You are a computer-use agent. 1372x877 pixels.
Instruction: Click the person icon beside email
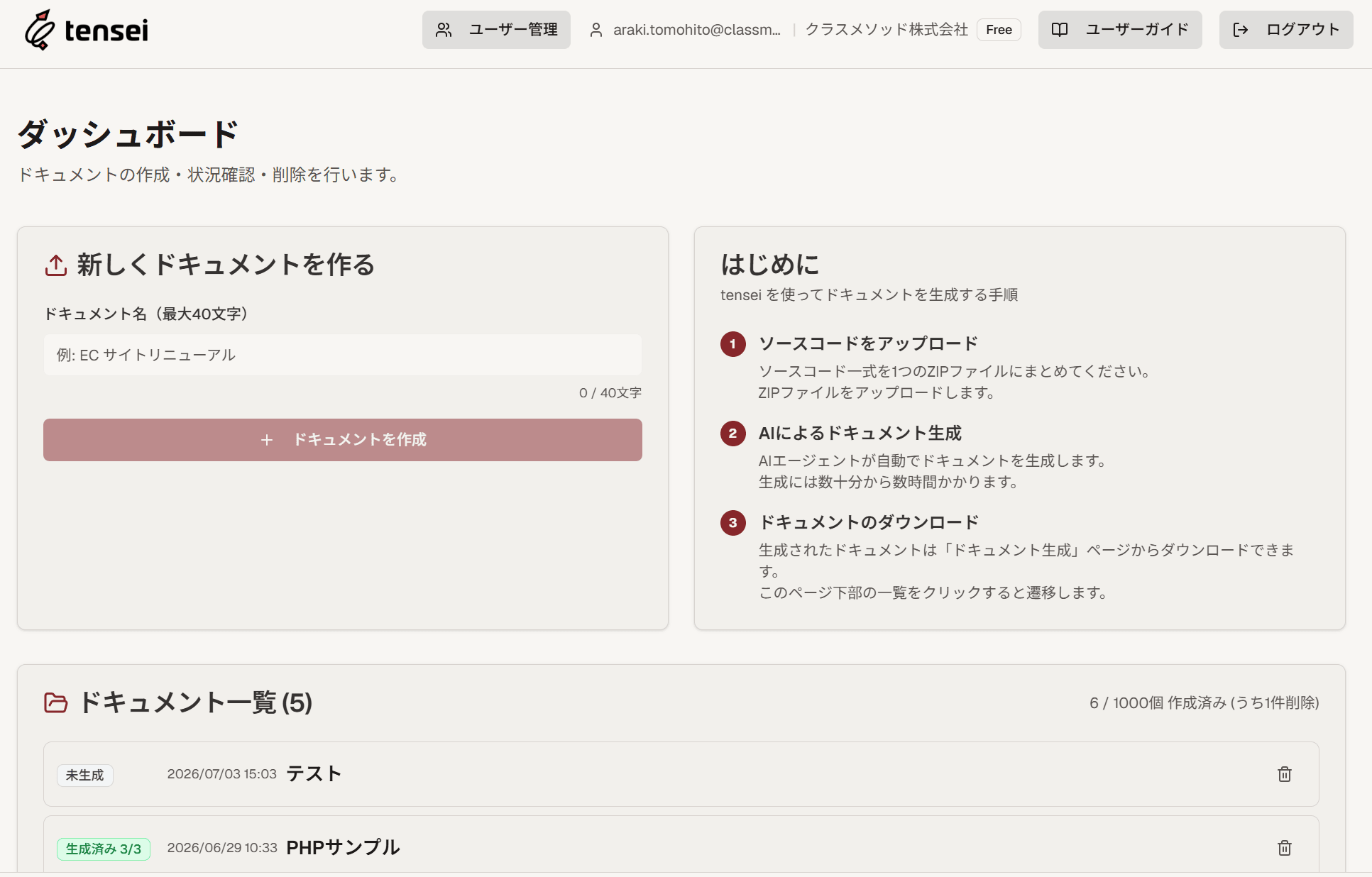pyautogui.click(x=596, y=30)
